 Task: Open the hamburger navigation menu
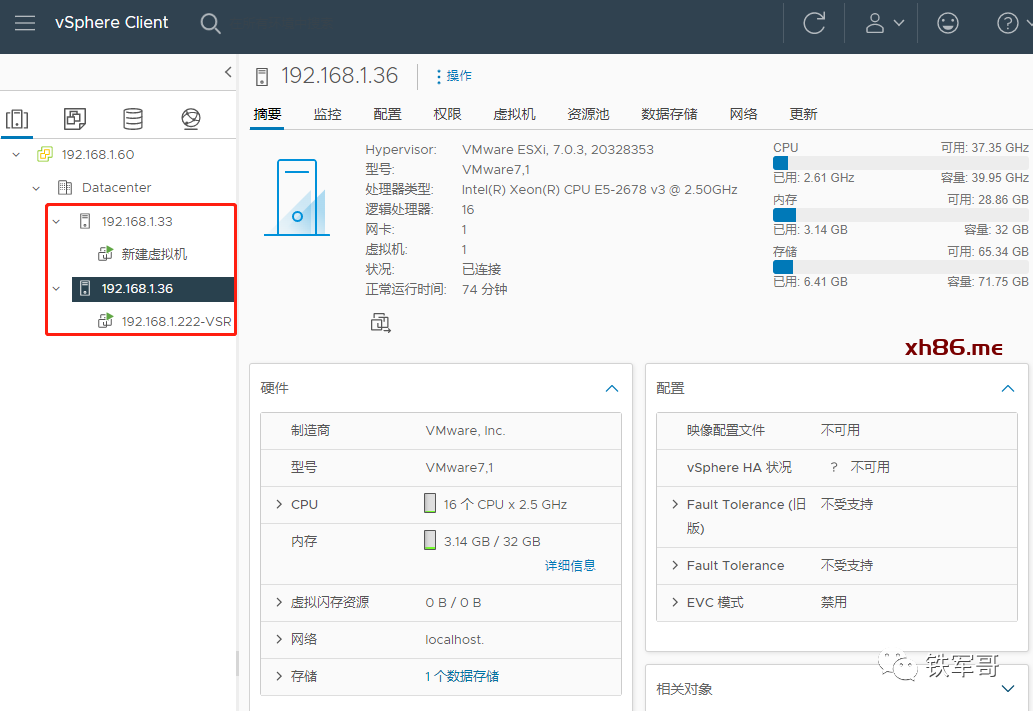(25, 23)
